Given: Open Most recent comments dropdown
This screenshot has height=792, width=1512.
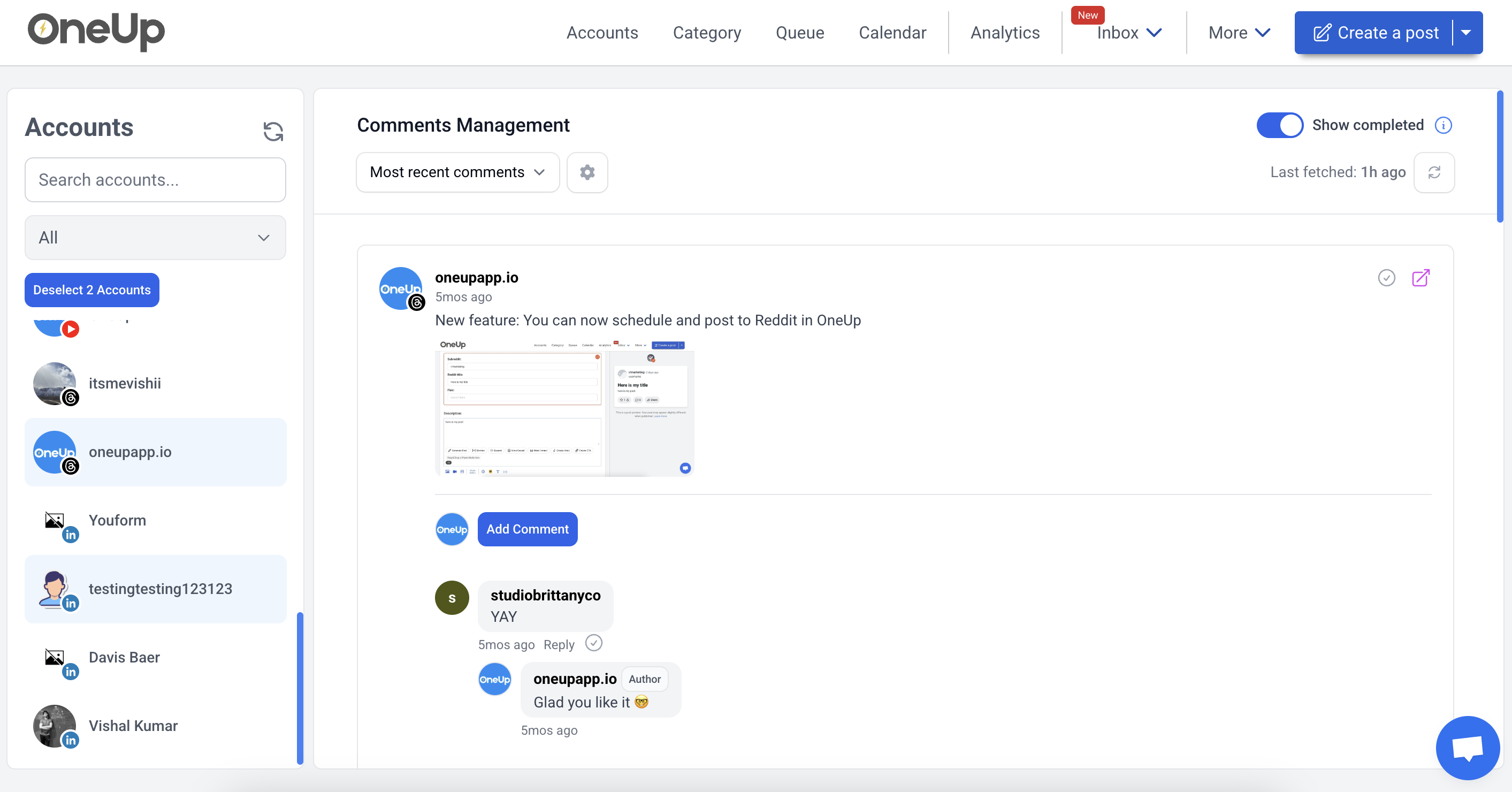Looking at the screenshot, I should [x=457, y=172].
